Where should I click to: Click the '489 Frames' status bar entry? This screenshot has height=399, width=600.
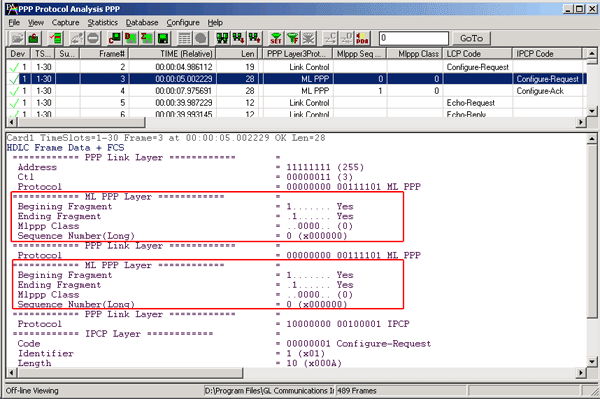tap(357, 391)
